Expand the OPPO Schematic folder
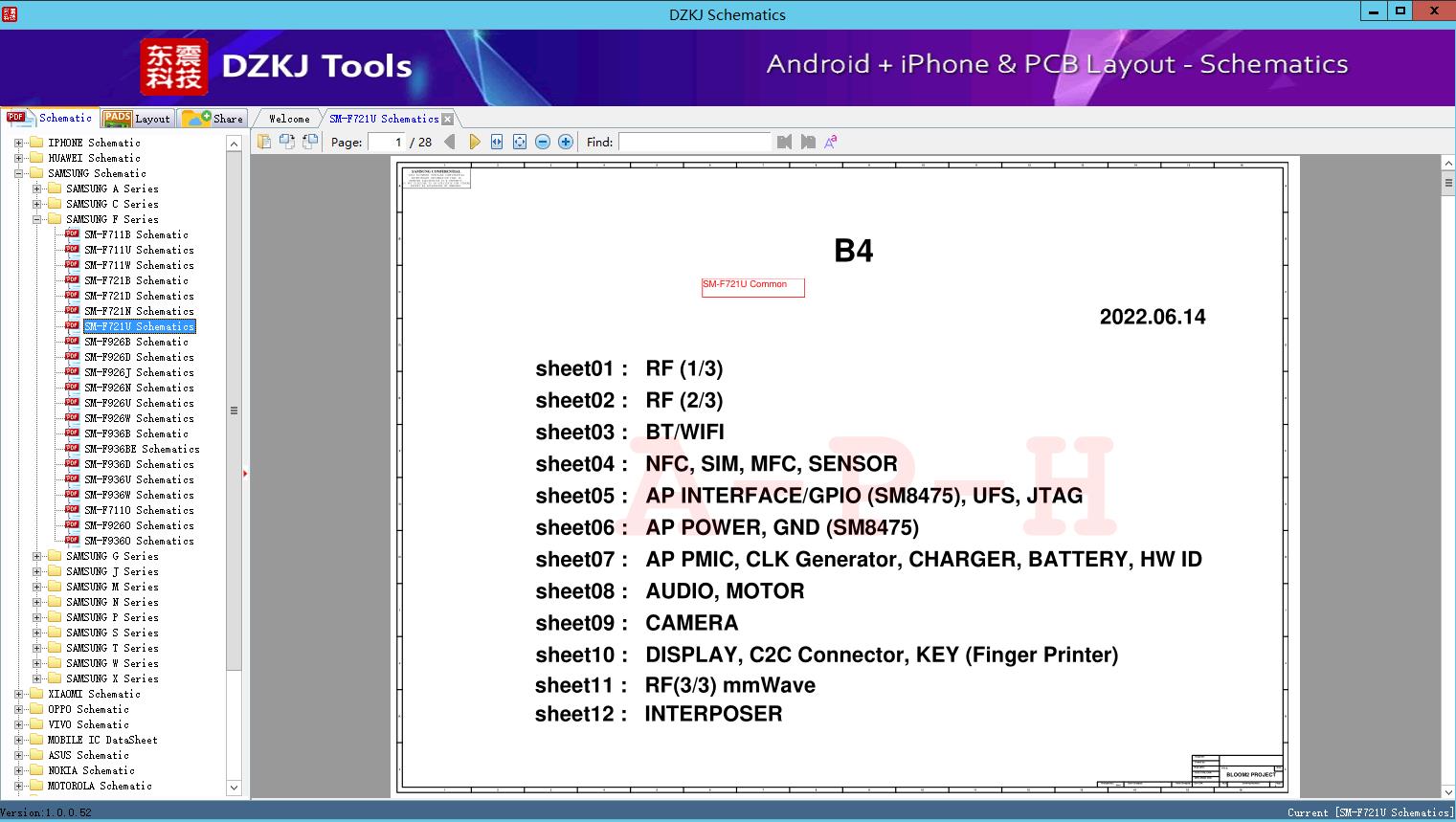Screen dimensions: 1456x822 (x=18, y=709)
